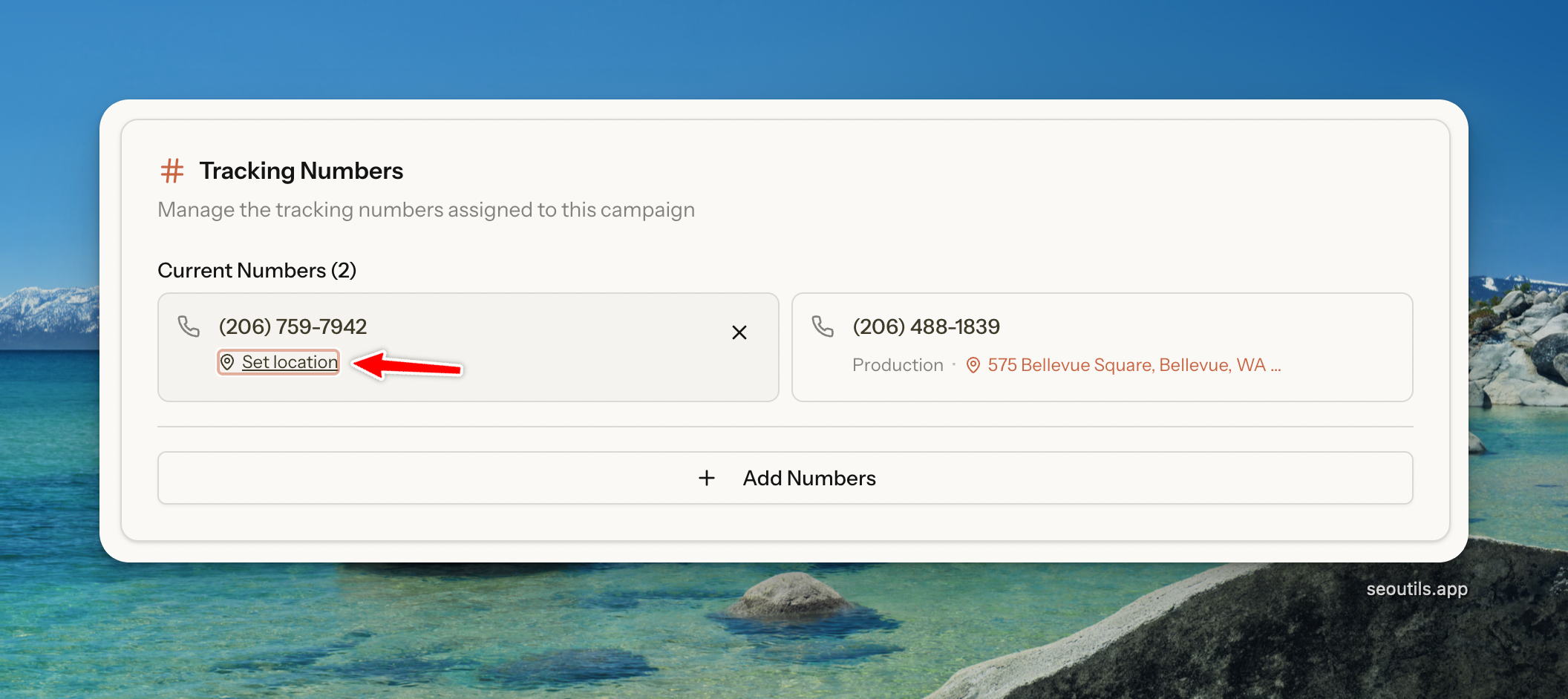1568x699 pixels.
Task: Click the campaign tracking numbers description text
Action: (426, 210)
